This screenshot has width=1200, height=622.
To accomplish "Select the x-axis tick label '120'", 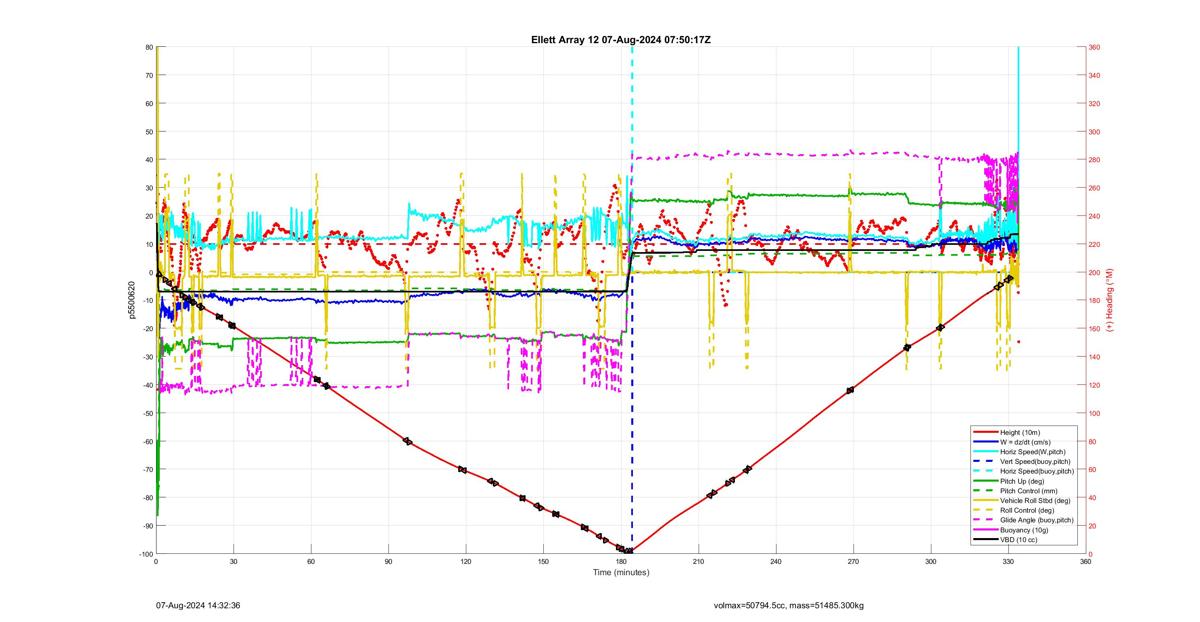I will click(465, 562).
